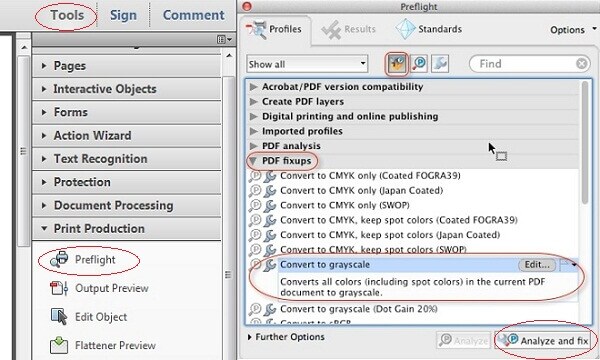The height and width of the screenshot is (360, 600).
Task: Select the single fixups wrench icon
Action: [x=440, y=64]
